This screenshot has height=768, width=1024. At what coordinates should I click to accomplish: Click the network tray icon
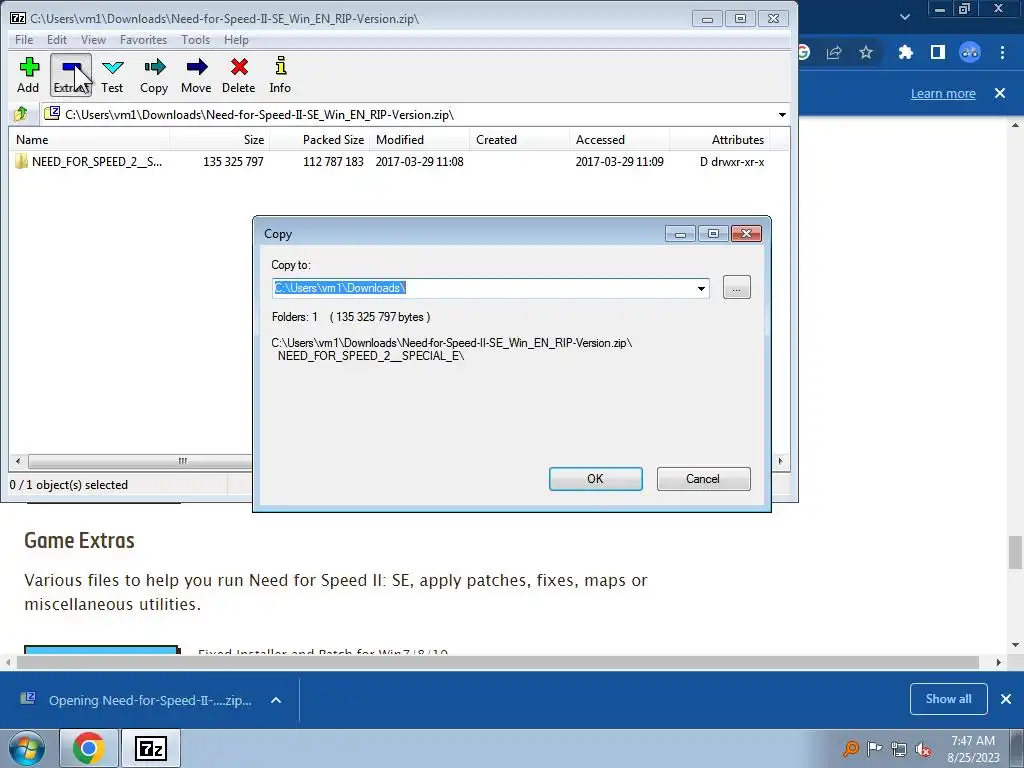[899, 749]
